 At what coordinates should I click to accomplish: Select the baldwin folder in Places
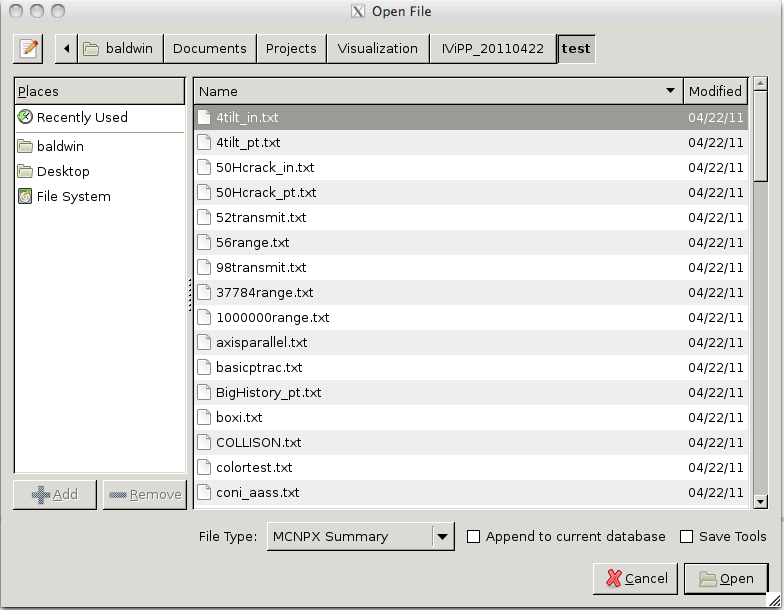tap(100, 146)
